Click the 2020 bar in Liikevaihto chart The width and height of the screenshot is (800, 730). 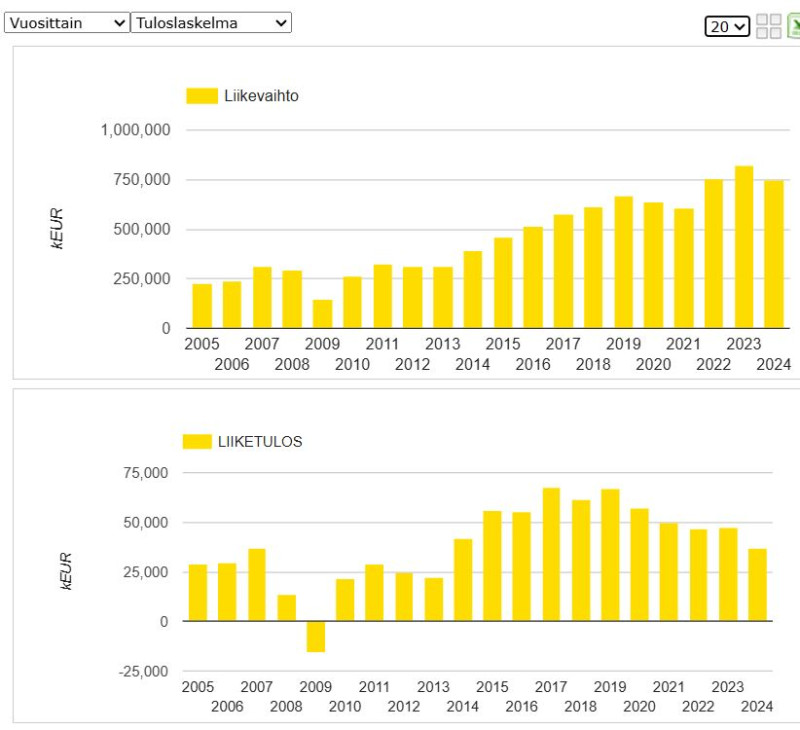point(653,265)
